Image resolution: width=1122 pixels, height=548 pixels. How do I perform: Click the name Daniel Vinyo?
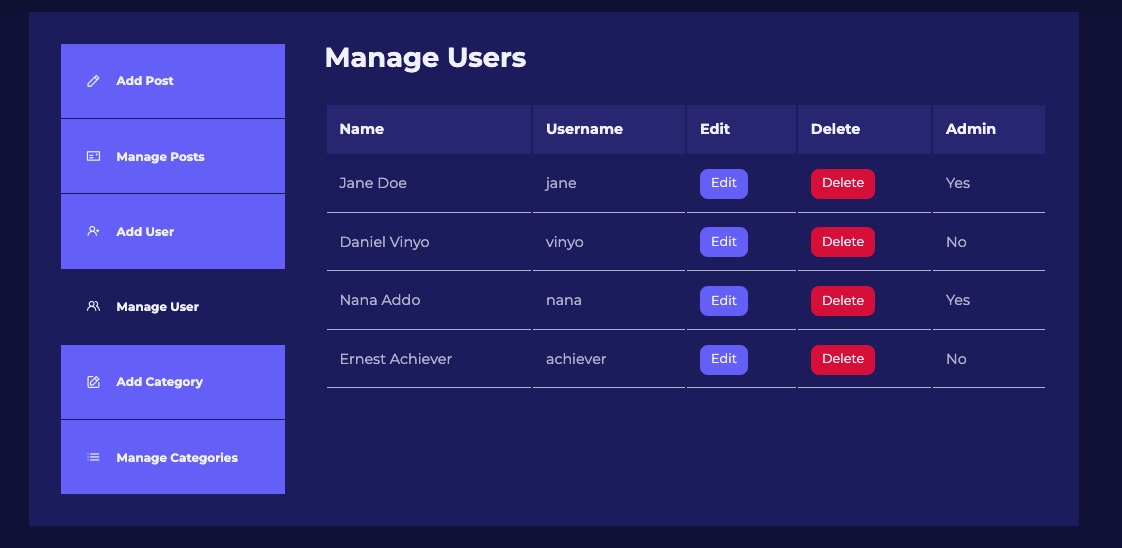click(384, 242)
